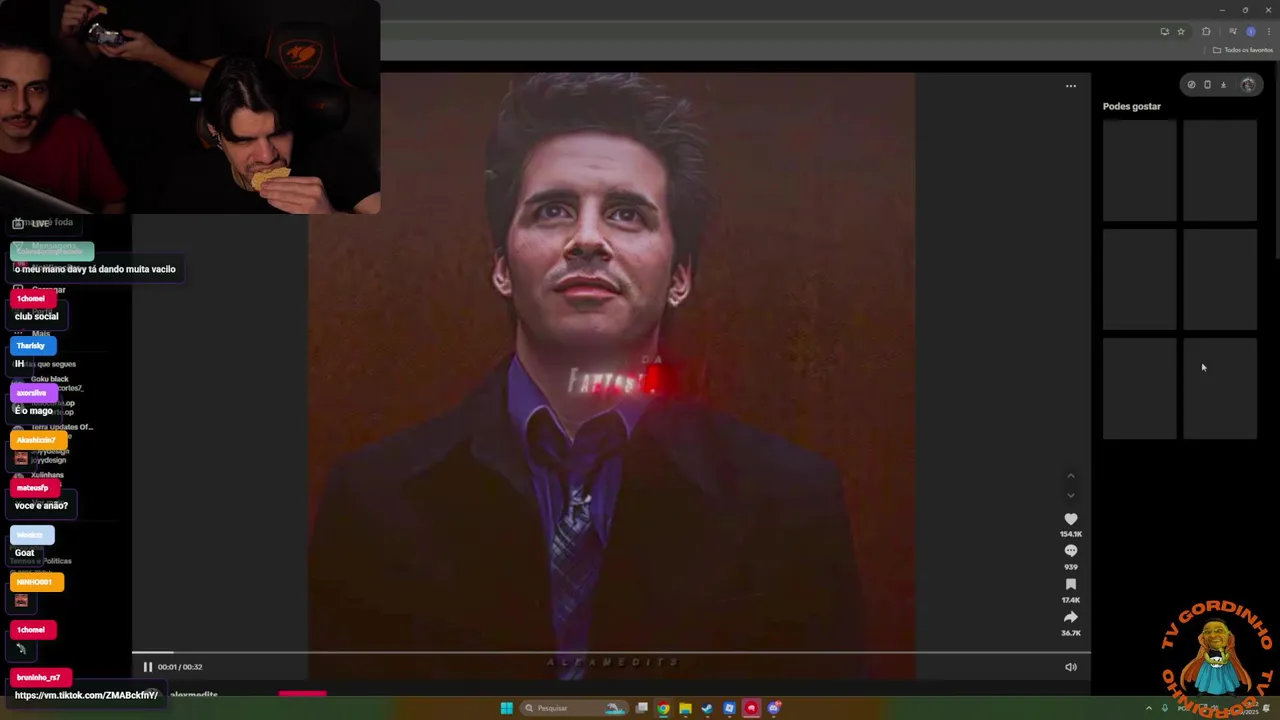
Task: Open the red app icon in taskbar
Action: pyautogui.click(x=751, y=708)
